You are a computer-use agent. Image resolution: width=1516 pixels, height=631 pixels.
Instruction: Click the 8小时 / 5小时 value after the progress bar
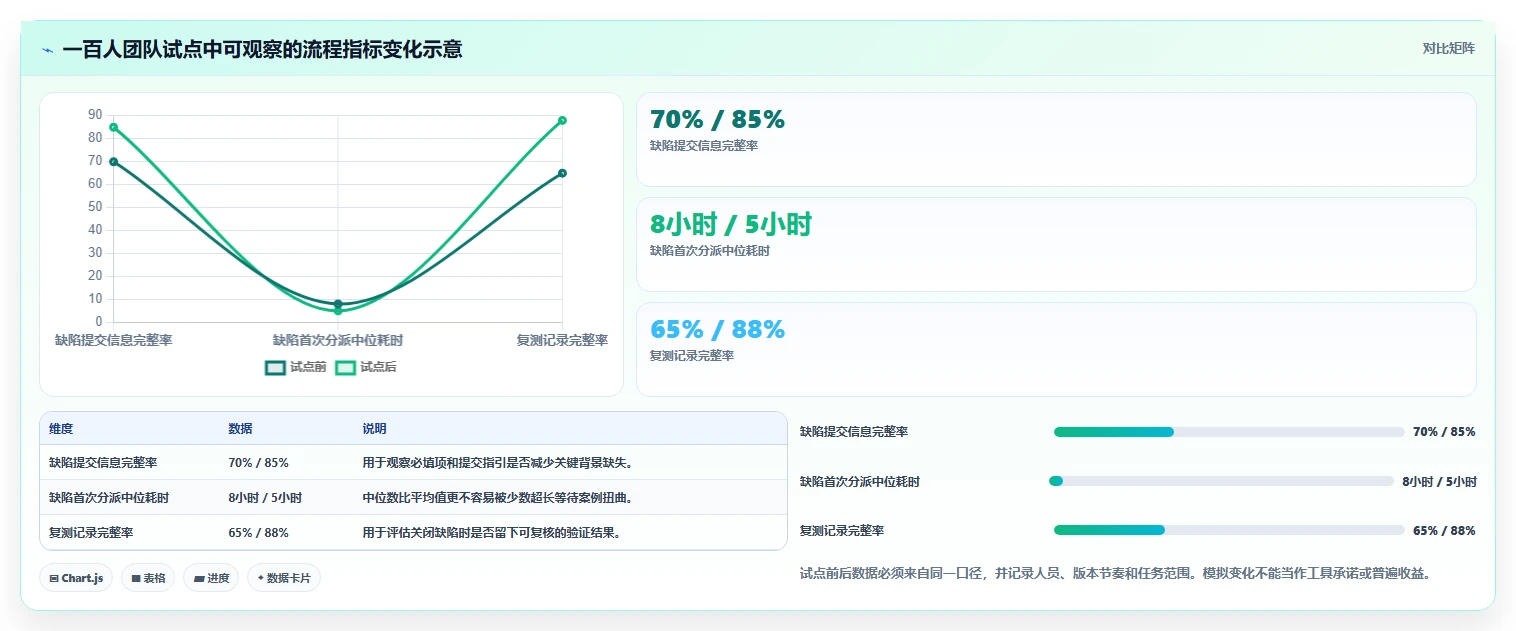[1439, 481]
